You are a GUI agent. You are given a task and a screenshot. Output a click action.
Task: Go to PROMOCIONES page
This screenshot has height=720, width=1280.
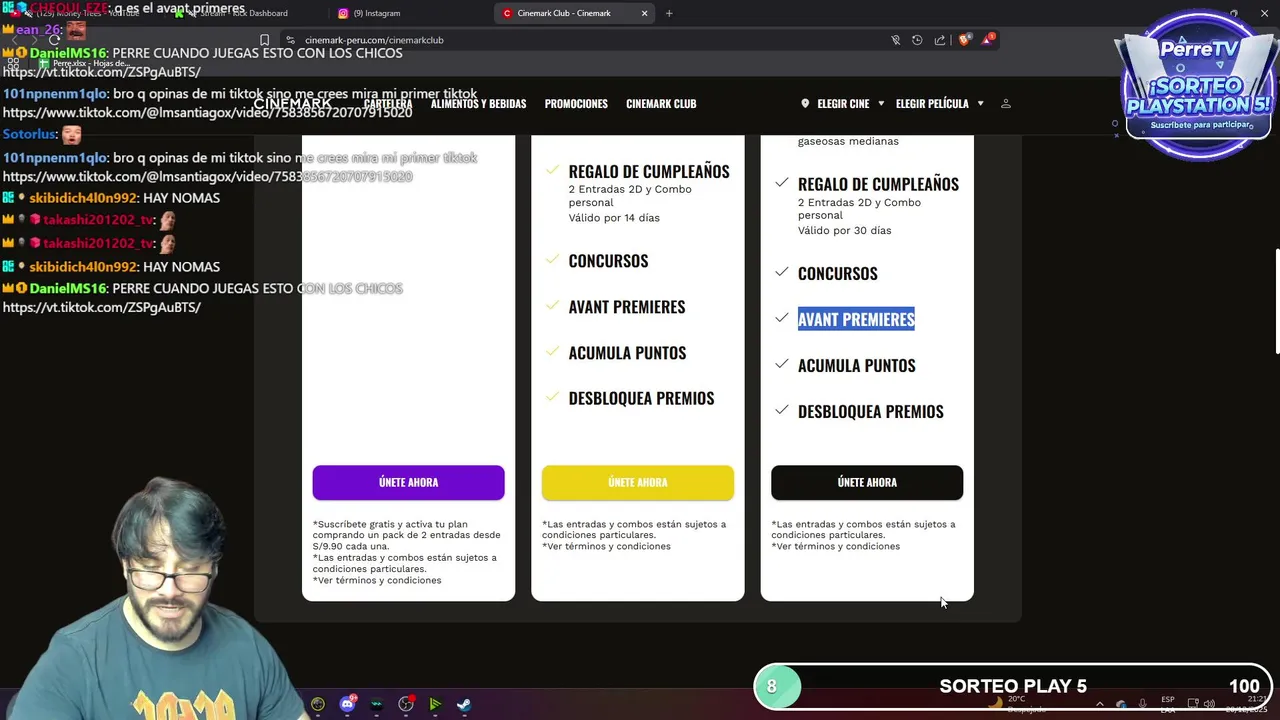click(x=576, y=104)
